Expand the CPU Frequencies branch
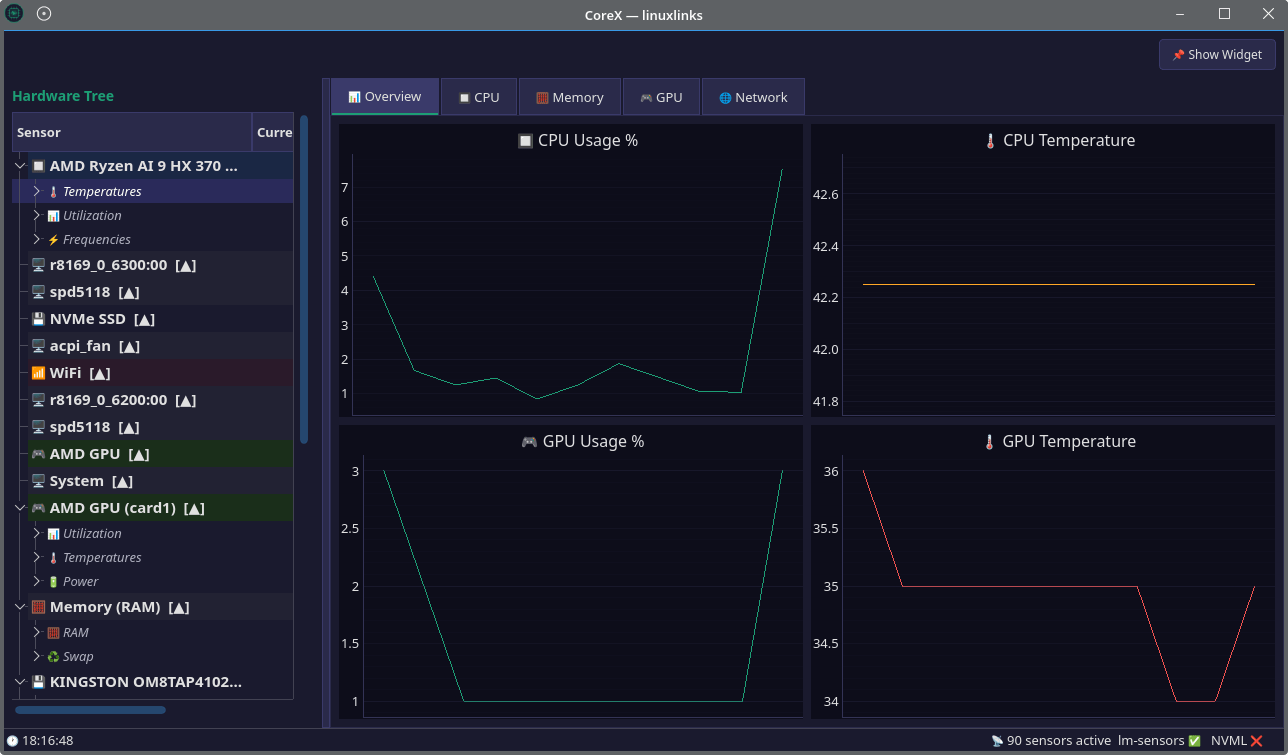Image resolution: width=1288 pixels, height=755 pixels. point(37,240)
